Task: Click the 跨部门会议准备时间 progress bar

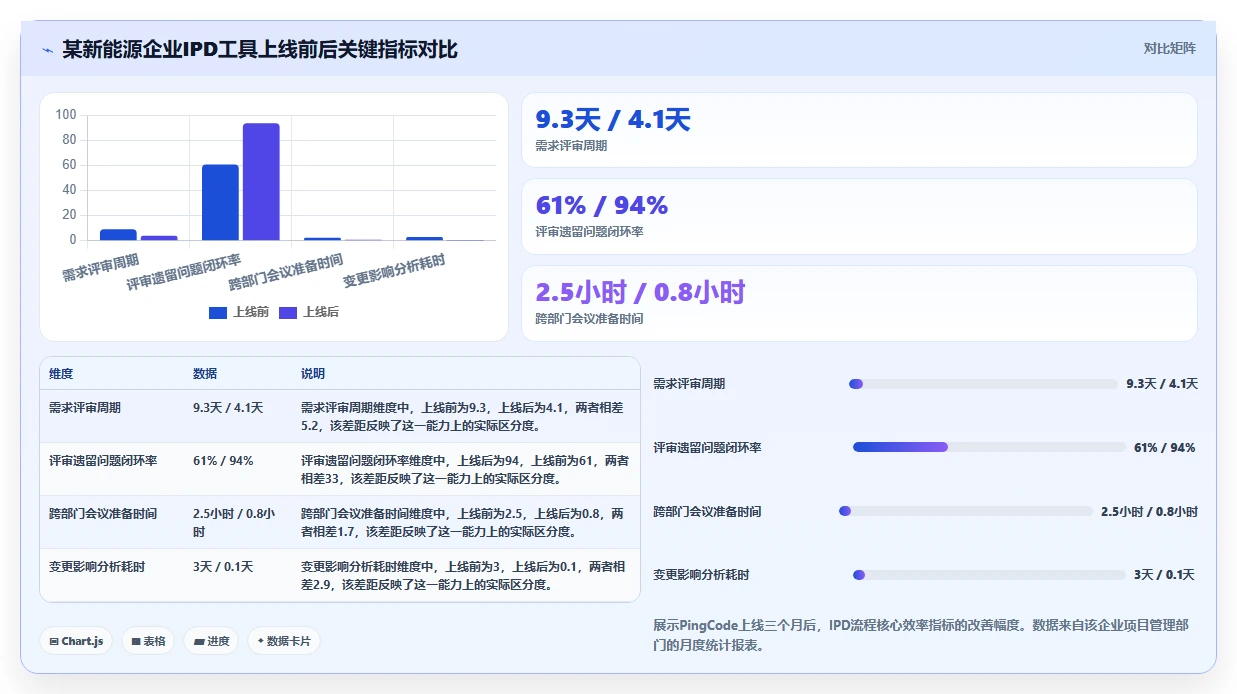Action: pos(966,511)
